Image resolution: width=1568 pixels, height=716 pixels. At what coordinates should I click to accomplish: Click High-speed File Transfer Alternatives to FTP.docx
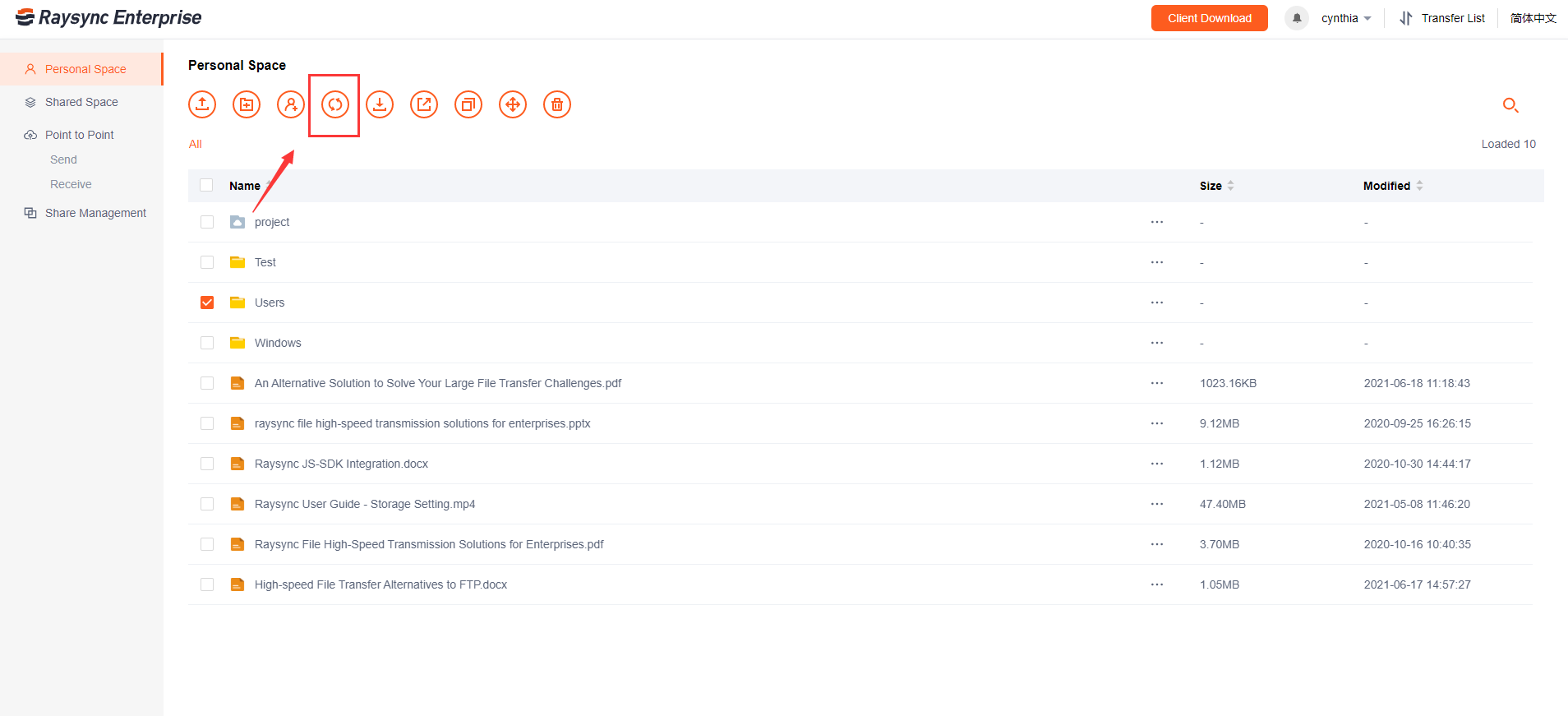point(380,584)
